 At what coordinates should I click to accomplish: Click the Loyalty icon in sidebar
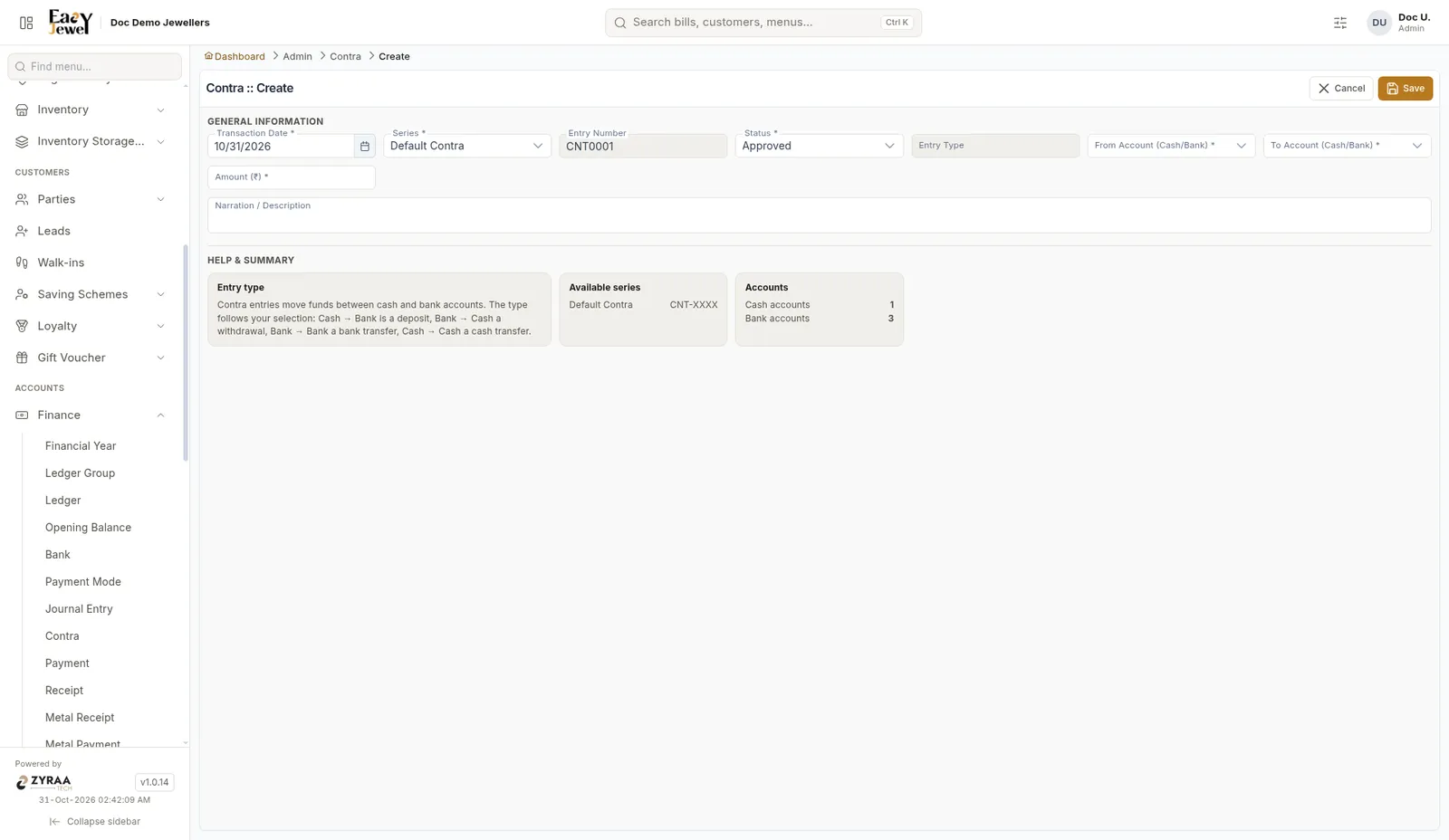point(22,326)
